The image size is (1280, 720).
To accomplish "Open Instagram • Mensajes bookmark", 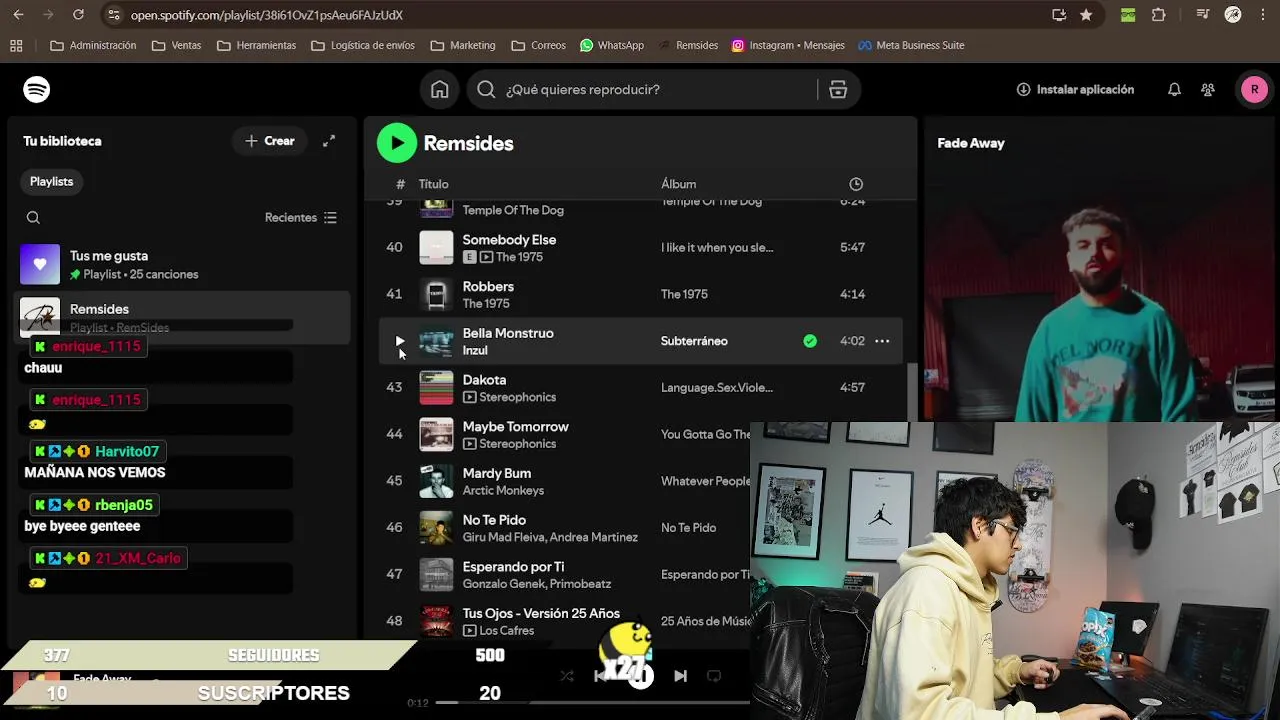I will click(x=788, y=45).
